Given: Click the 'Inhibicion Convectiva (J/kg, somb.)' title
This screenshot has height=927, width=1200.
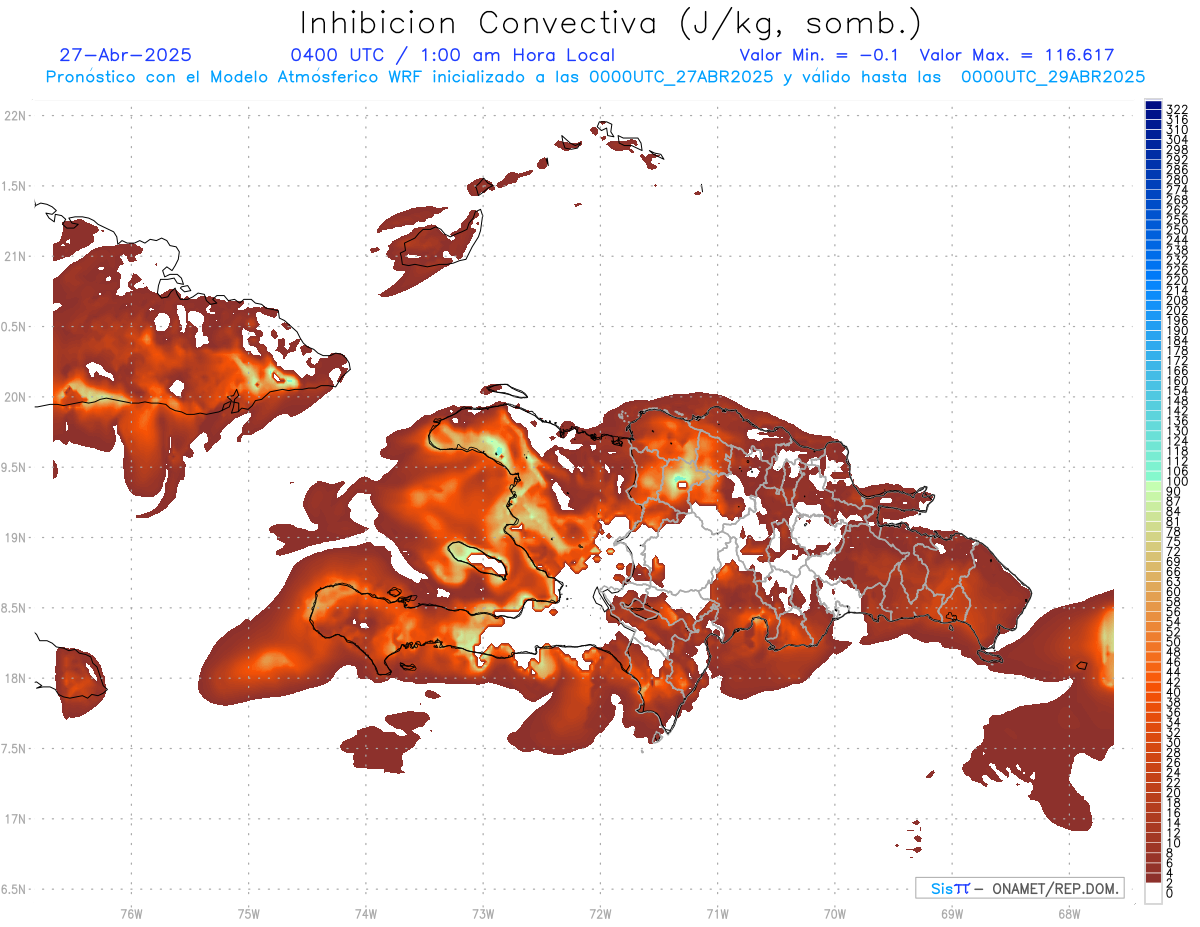Looking at the screenshot, I should click(612, 23).
